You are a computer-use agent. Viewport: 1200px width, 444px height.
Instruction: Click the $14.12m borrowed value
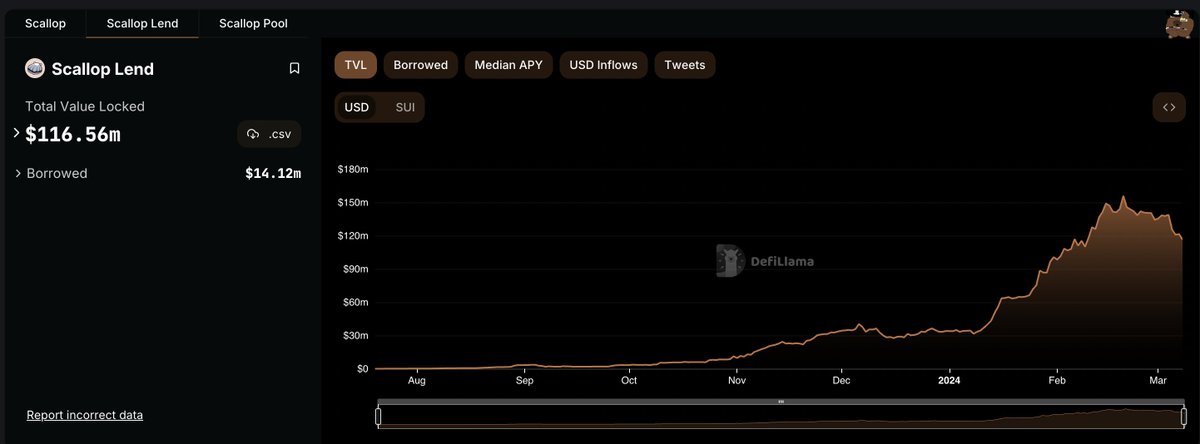pos(273,174)
